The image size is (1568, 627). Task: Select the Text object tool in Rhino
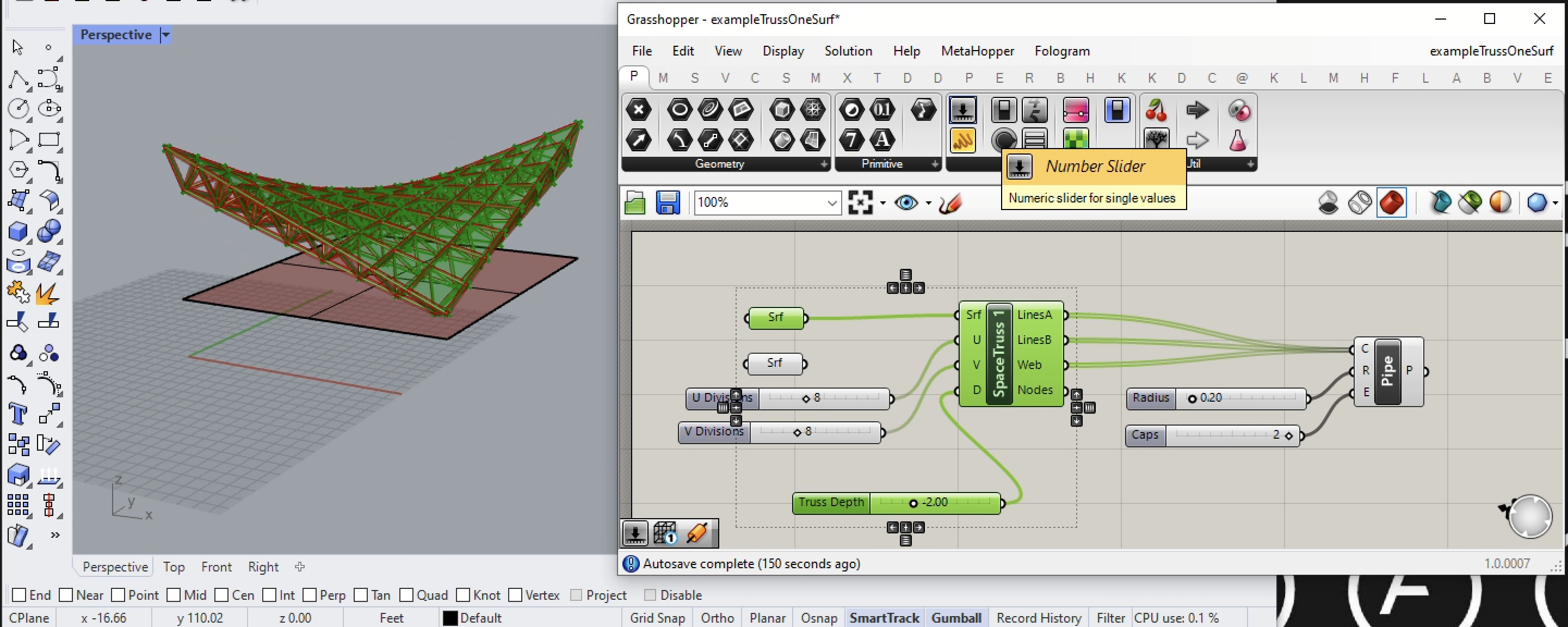(x=18, y=415)
